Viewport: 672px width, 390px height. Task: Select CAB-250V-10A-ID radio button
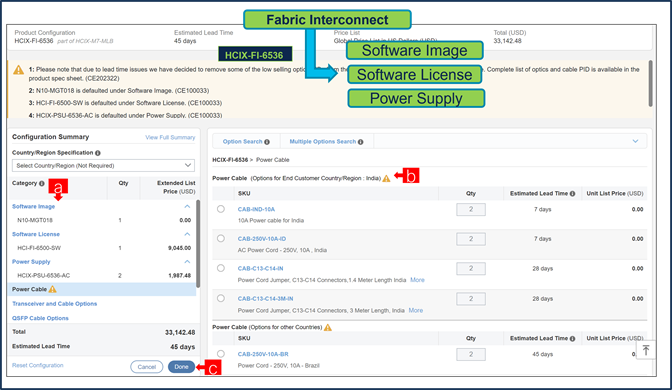[221, 238]
